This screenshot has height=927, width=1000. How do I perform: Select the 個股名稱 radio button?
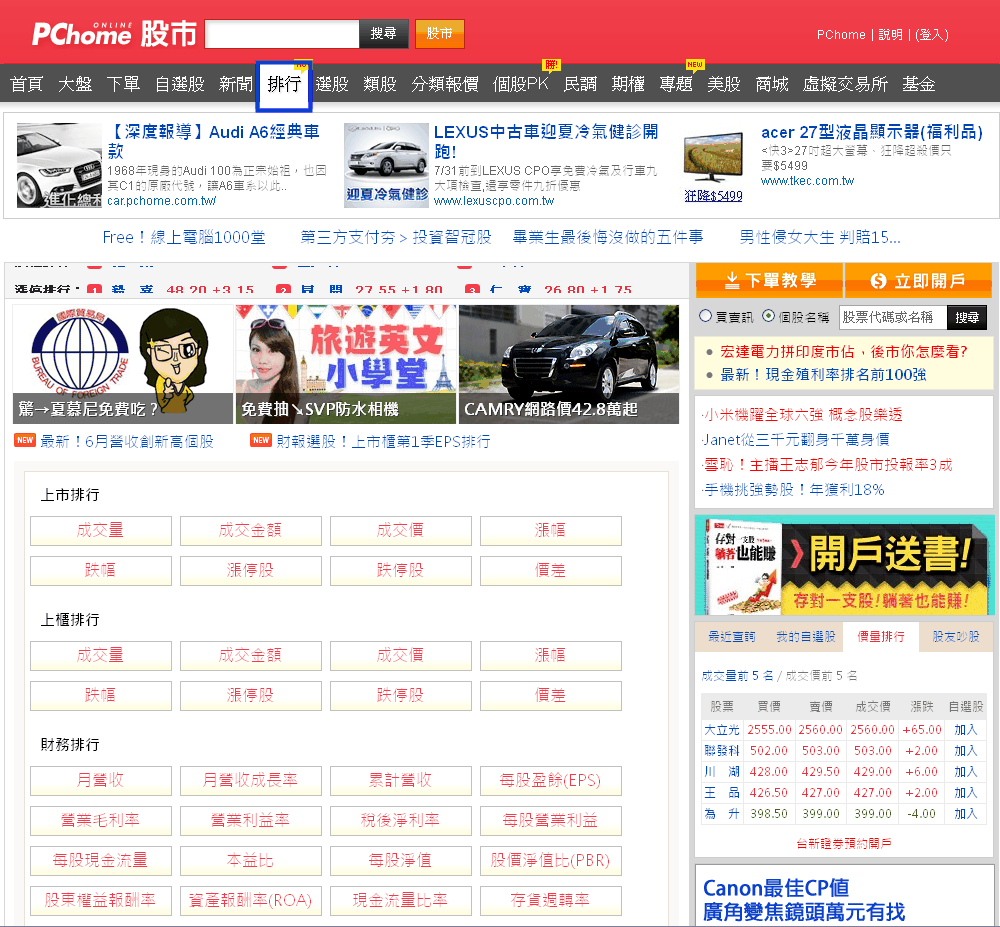768,316
